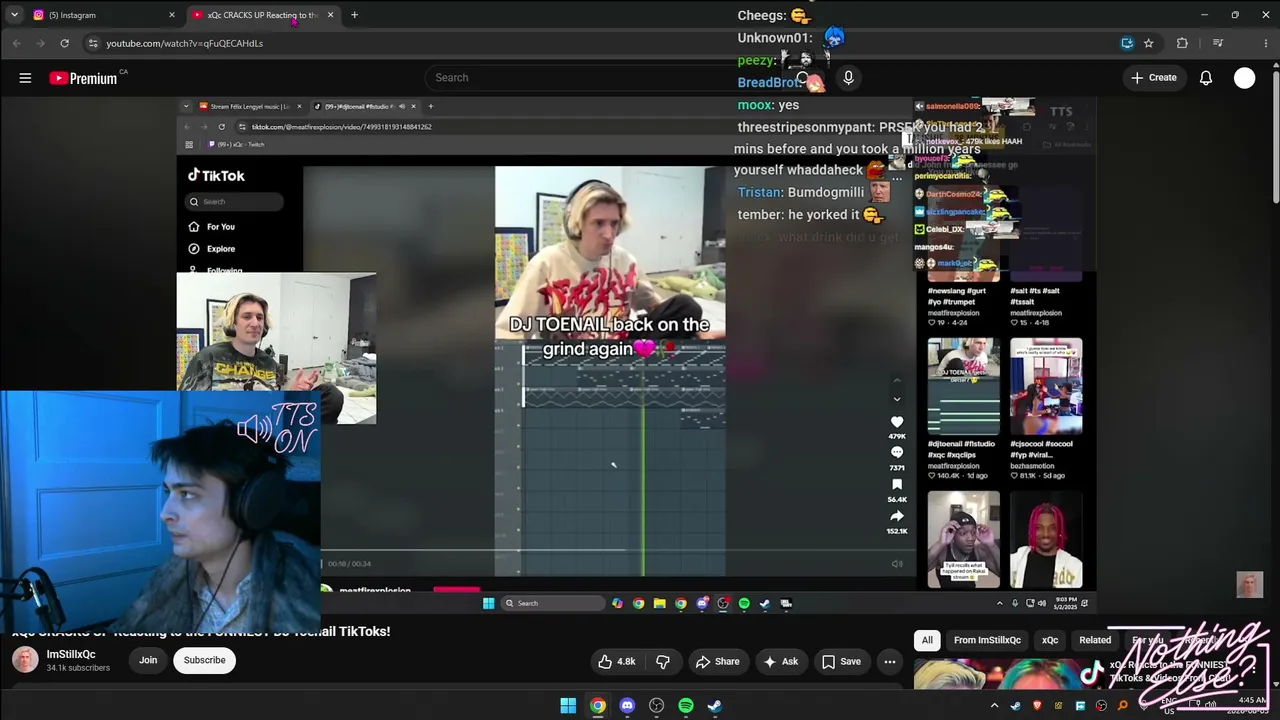Expand the YouTube guide hamburger menu
Image resolution: width=1280 pixels, height=720 pixels.
pyautogui.click(x=25, y=78)
